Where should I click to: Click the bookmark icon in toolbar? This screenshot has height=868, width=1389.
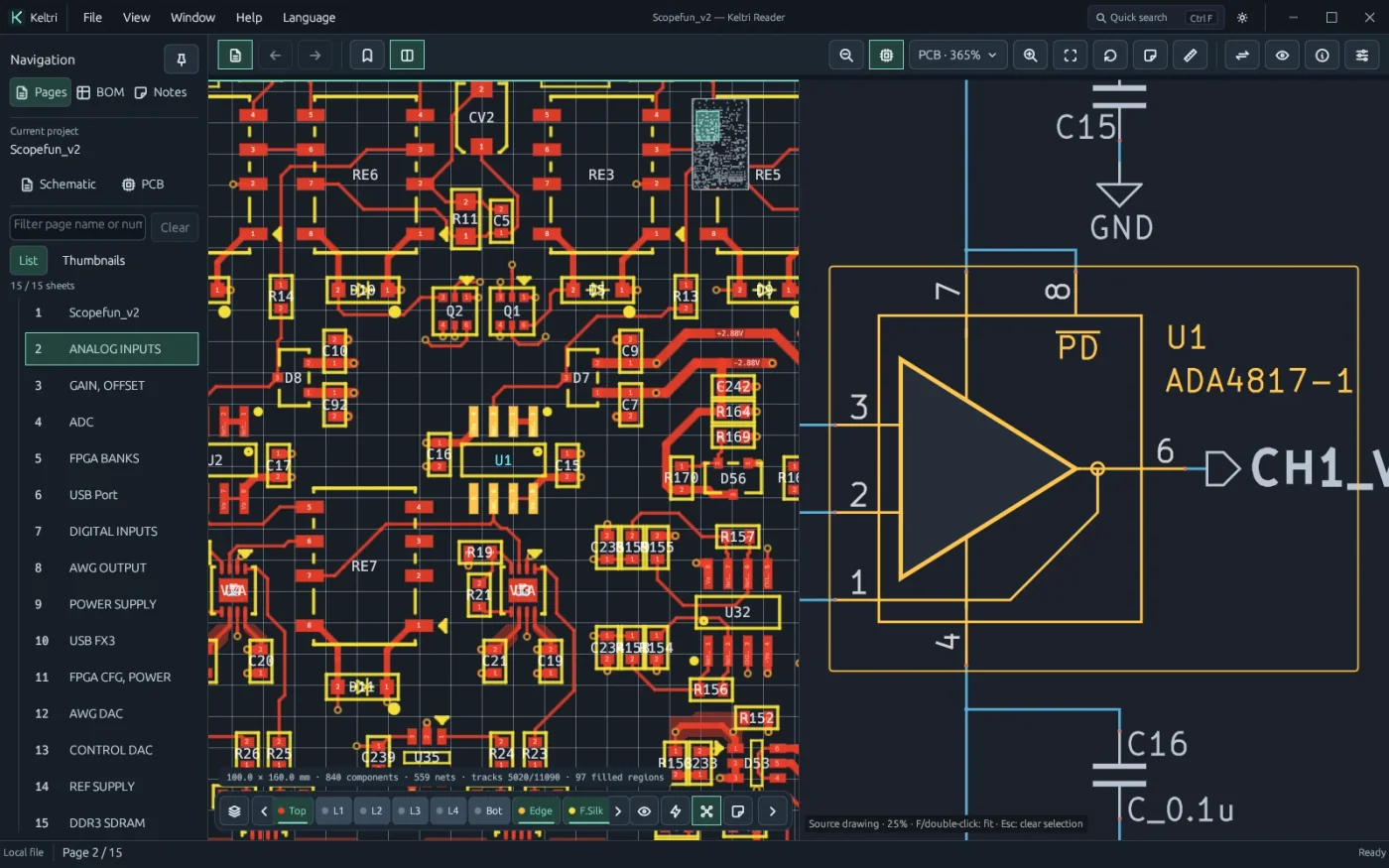tap(367, 56)
